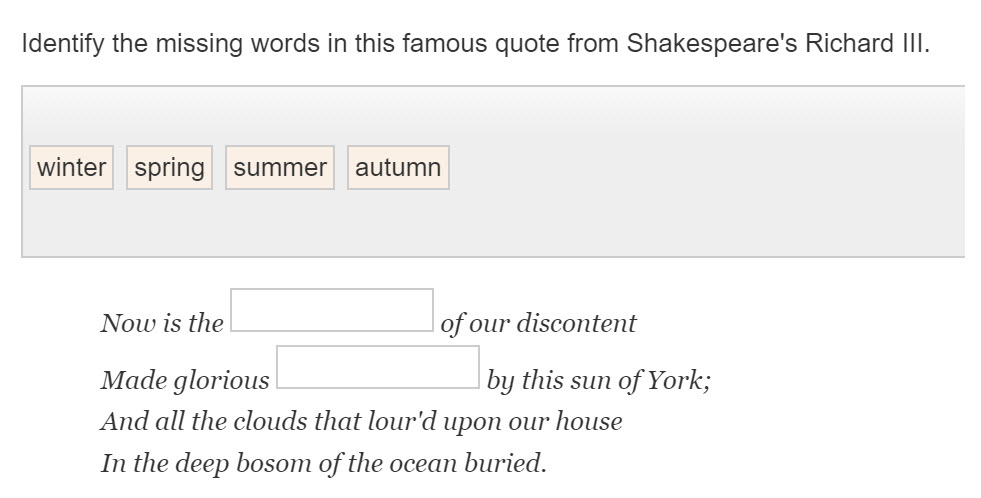Click the line starting 'And all the clouds'
The height and width of the screenshot is (498, 981).
[x=361, y=421]
